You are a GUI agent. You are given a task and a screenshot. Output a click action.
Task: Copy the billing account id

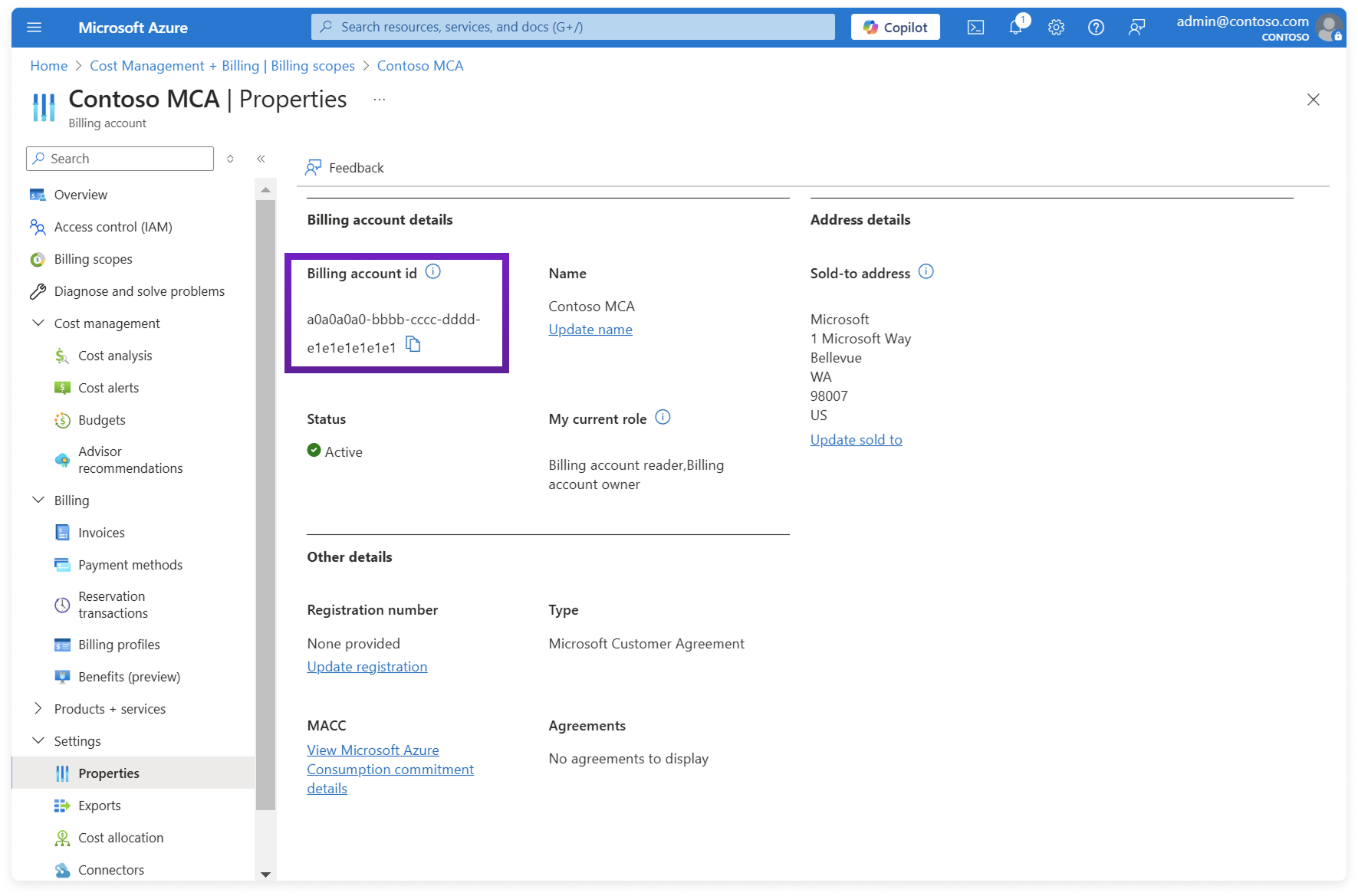(413, 344)
